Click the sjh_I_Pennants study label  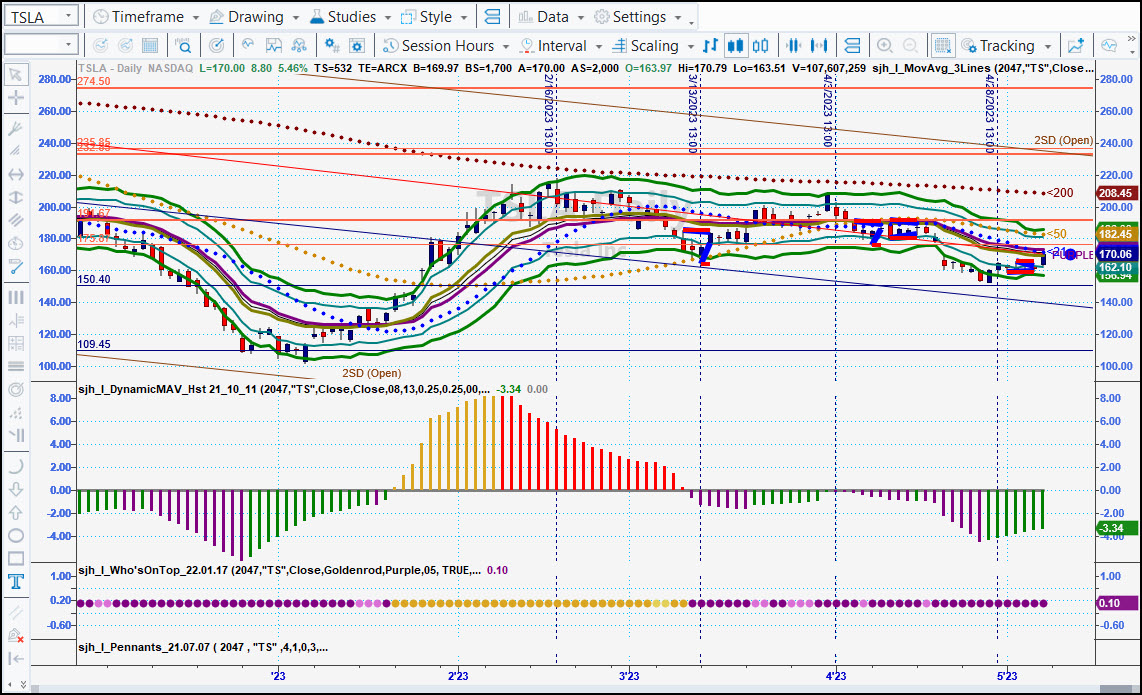point(203,647)
